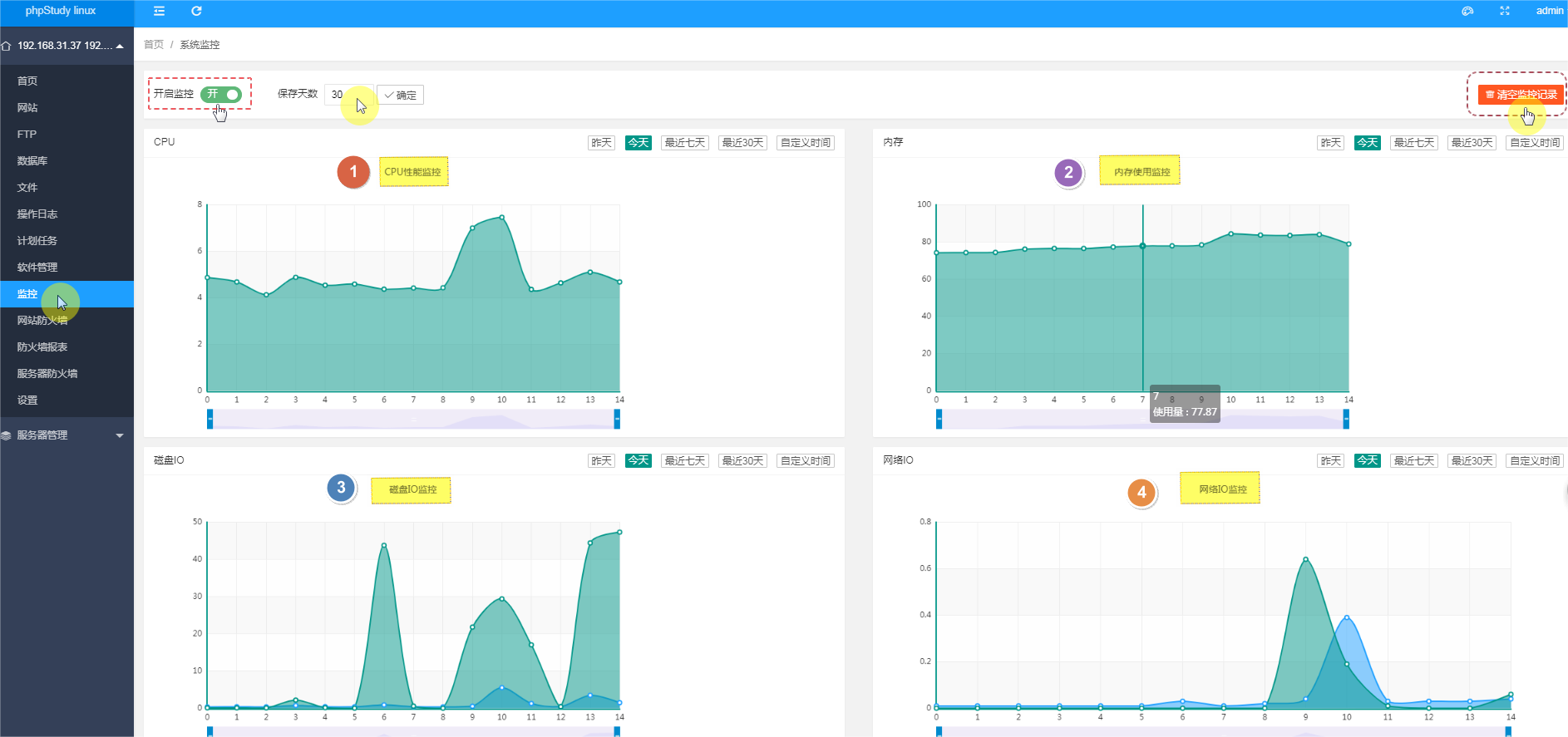Collapse the 192.168.31.37 server menu arrow

[120, 46]
